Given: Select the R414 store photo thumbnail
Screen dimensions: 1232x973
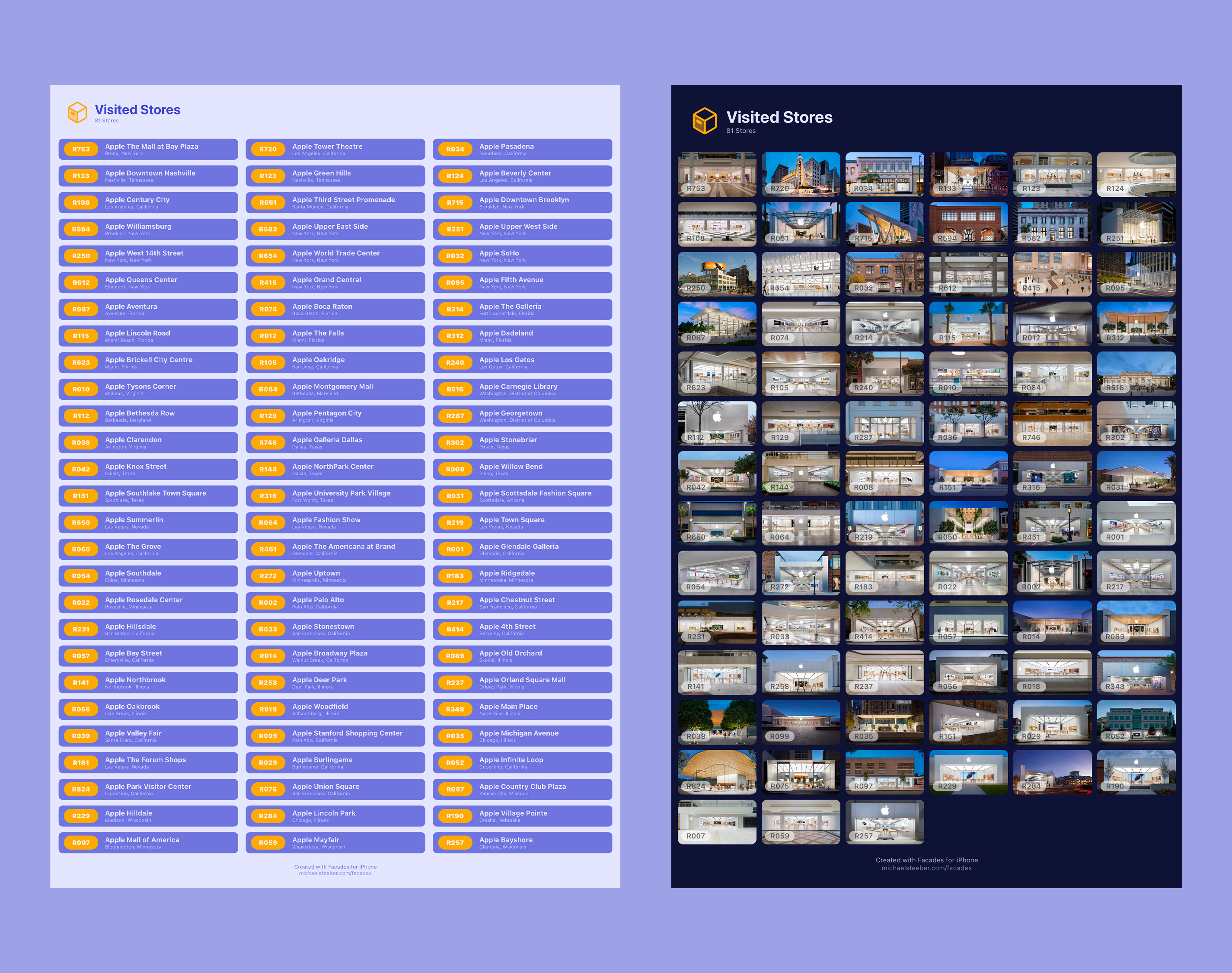Looking at the screenshot, I should [885, 623].
